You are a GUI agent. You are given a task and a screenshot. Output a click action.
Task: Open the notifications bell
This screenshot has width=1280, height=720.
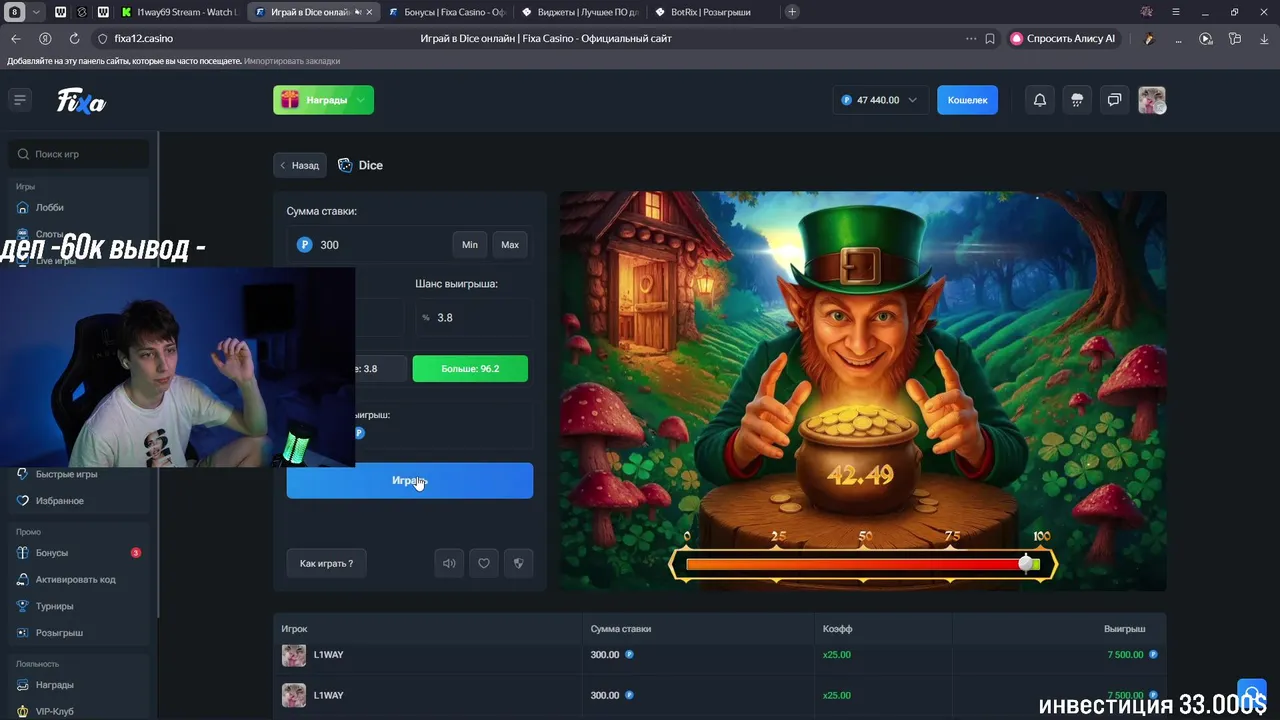(1040, 100)
